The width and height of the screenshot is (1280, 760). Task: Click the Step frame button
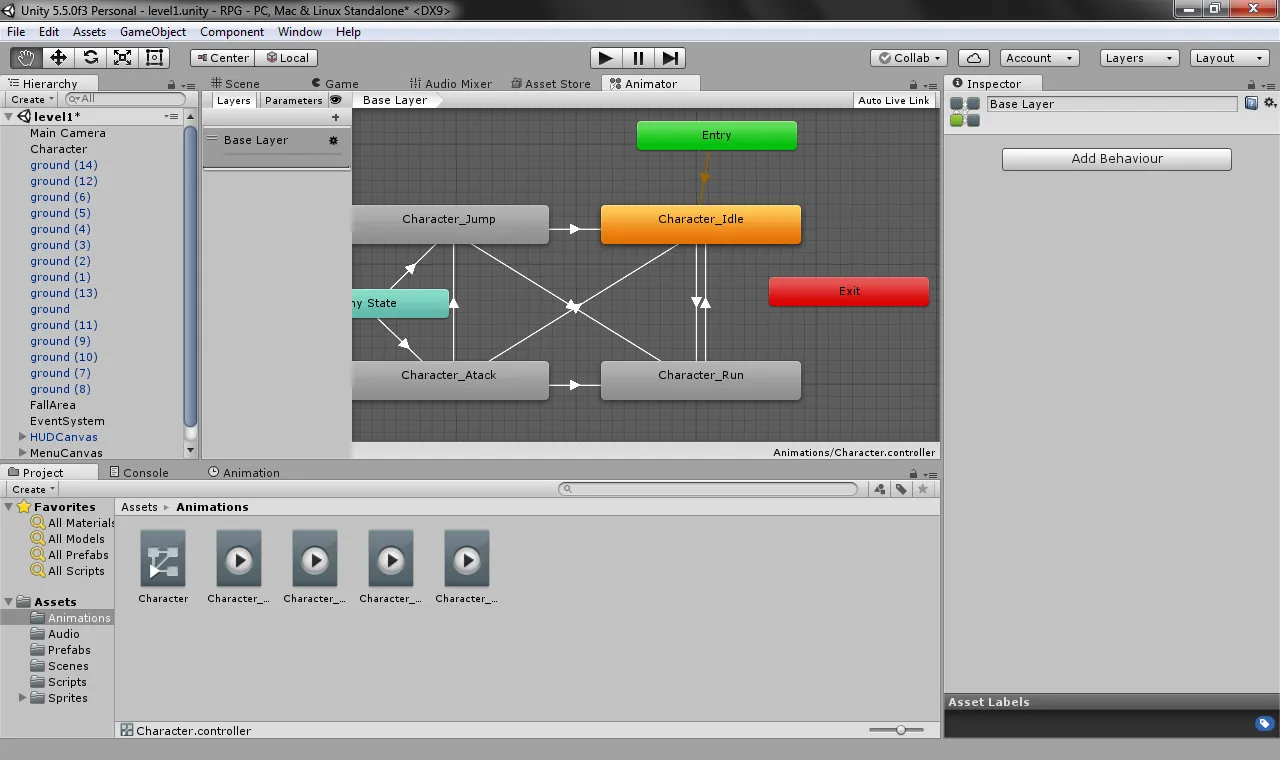coord(671,58)
